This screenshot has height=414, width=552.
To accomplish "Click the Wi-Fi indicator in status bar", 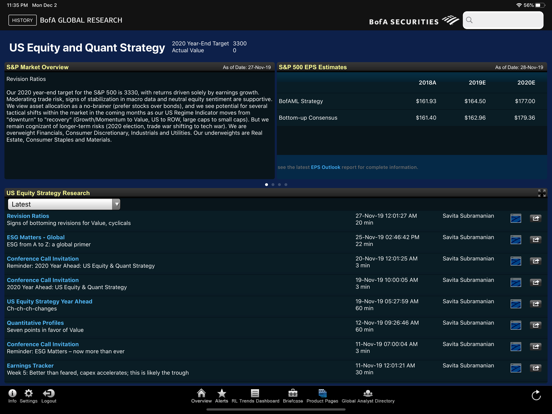I will point(519,5).
